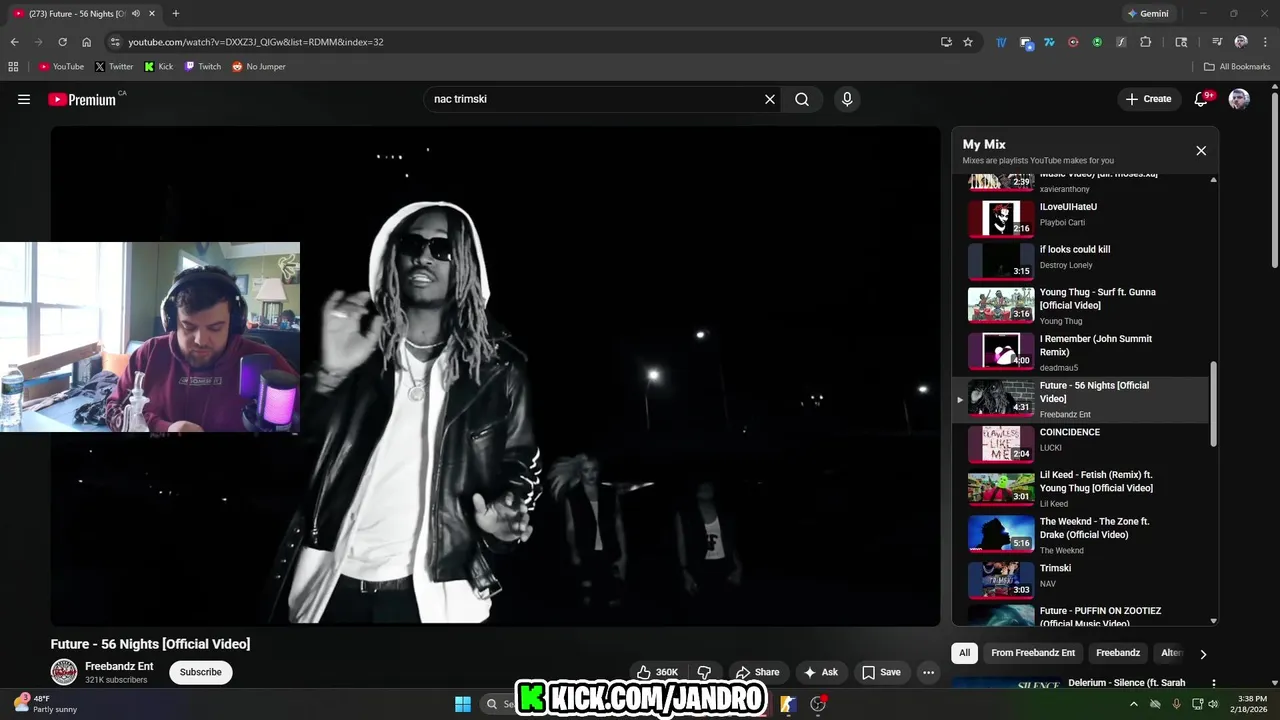Image resolution: width=1280 pixels, height=720 pixels.
Task: Select the current Future - 56 Nights entry
Action: click(1080, 399)
